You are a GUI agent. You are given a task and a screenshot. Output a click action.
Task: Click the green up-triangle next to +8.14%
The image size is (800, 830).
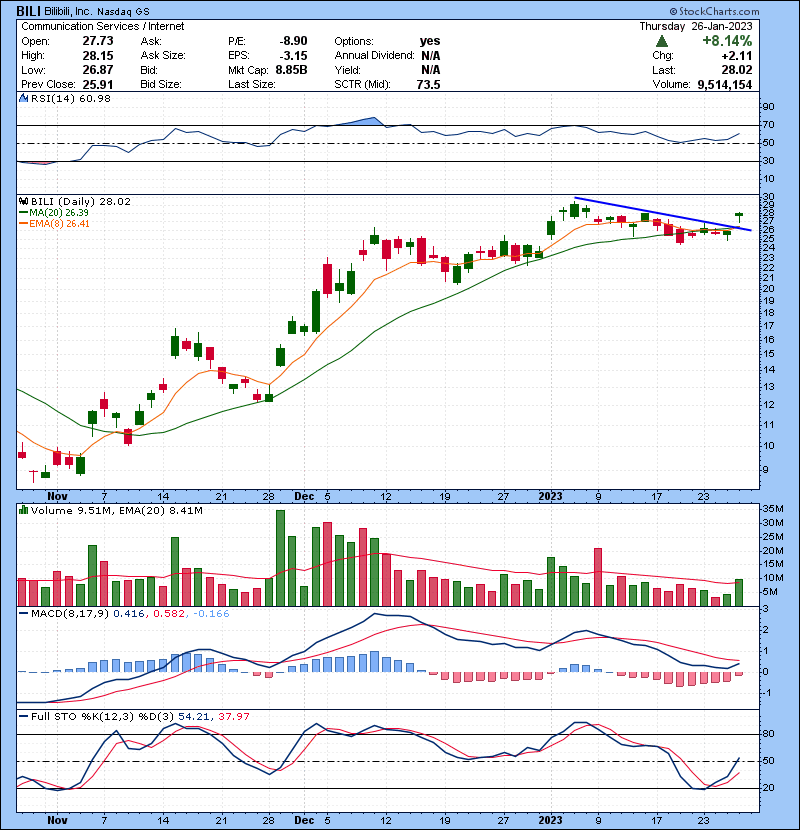point(661,41)
